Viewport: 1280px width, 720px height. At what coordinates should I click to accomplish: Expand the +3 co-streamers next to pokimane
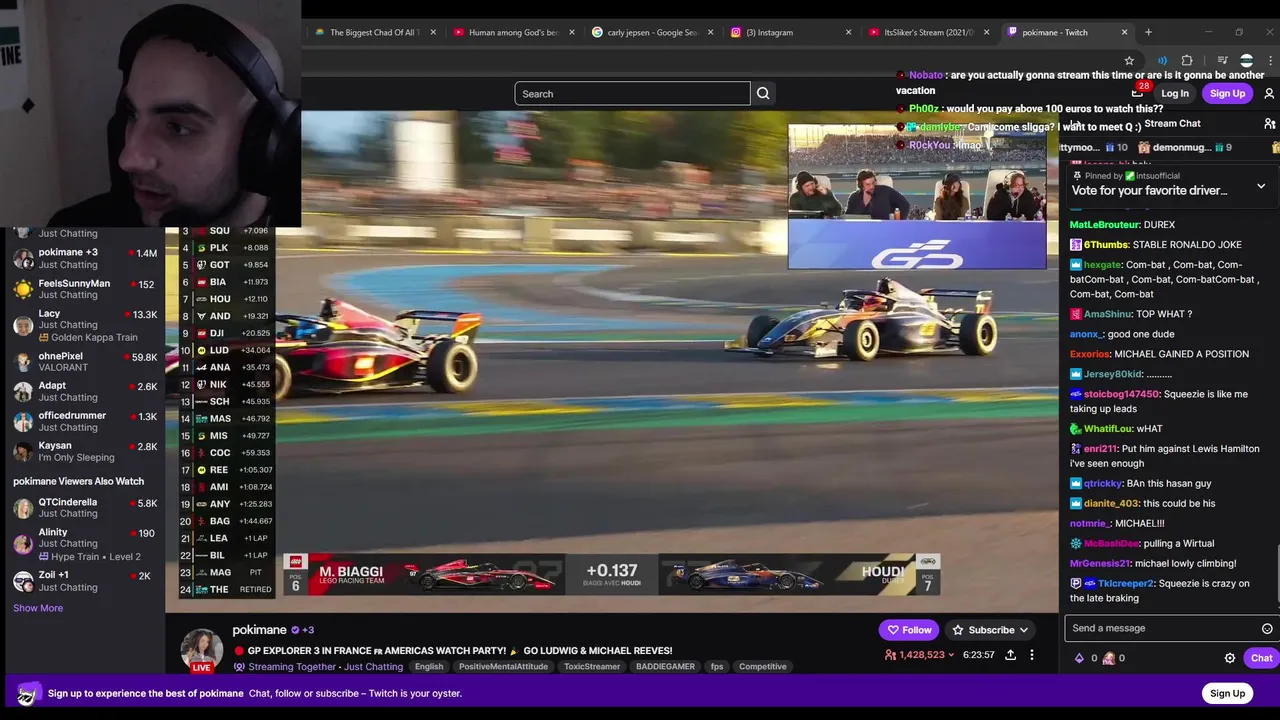pyautogui.click(x=308, y=630)
